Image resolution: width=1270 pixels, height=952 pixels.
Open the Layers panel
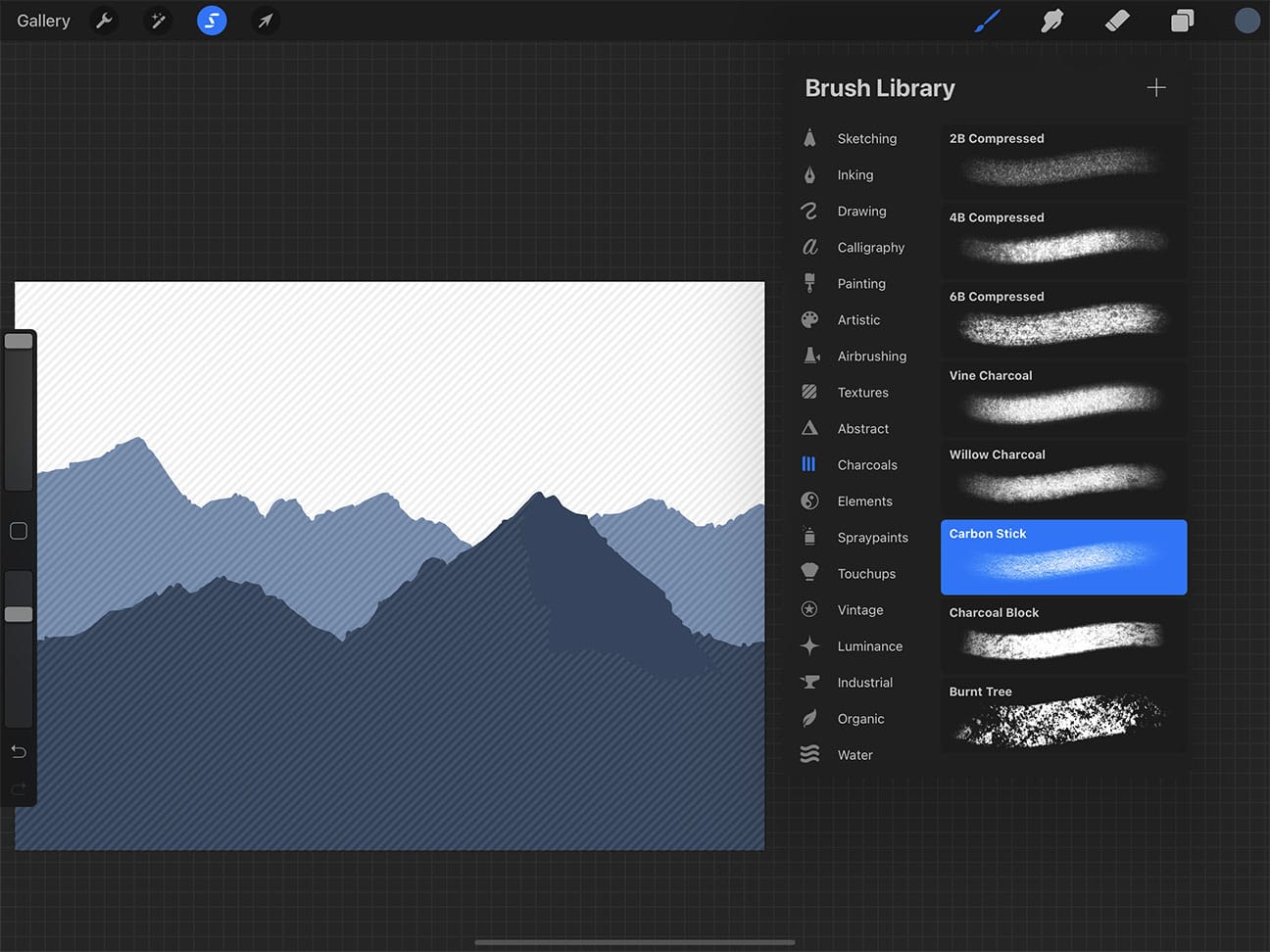(x=1183, y=21)
